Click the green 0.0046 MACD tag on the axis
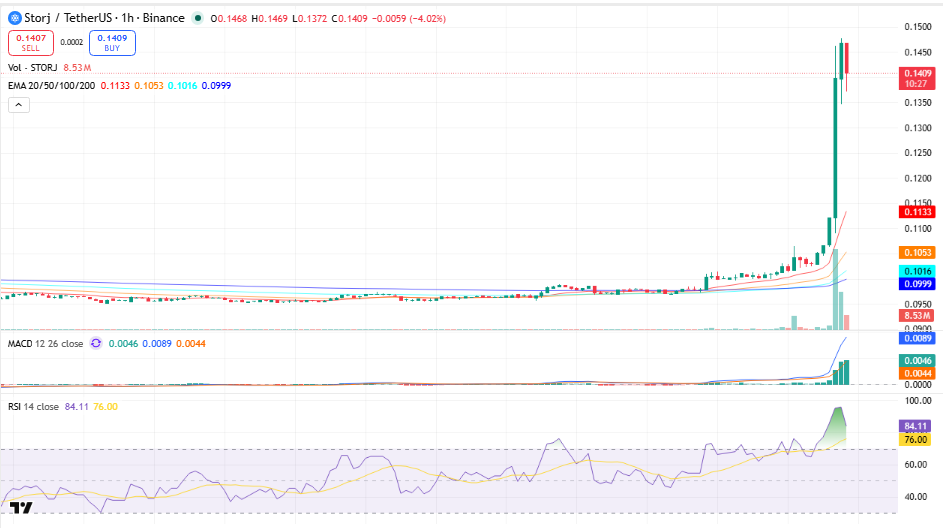Screen dimensions: 943x528 coord(917,360)
